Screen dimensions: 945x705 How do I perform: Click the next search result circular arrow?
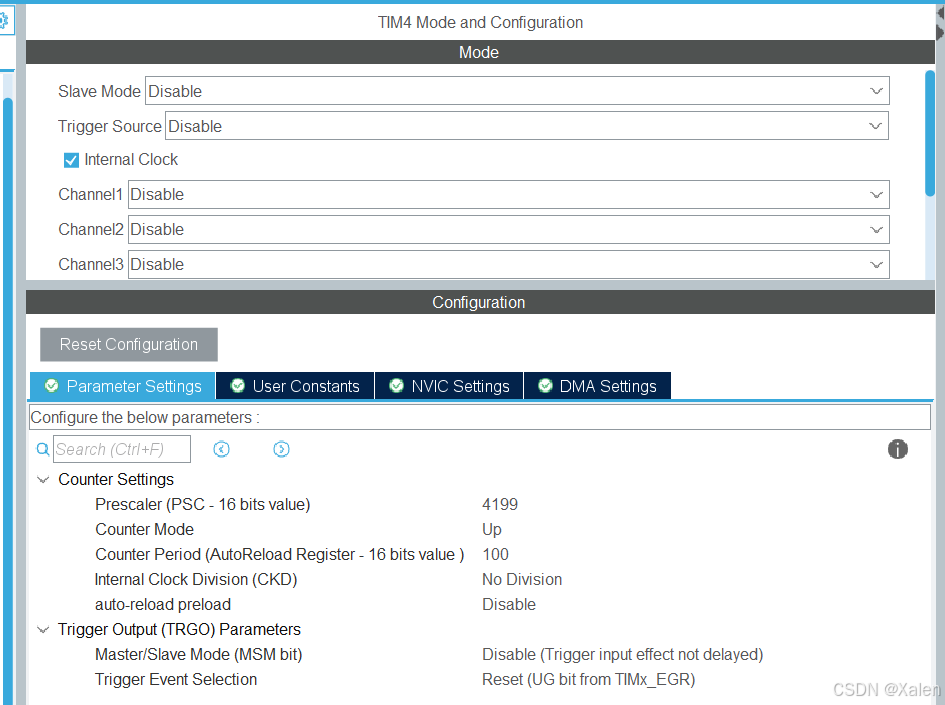281,449
